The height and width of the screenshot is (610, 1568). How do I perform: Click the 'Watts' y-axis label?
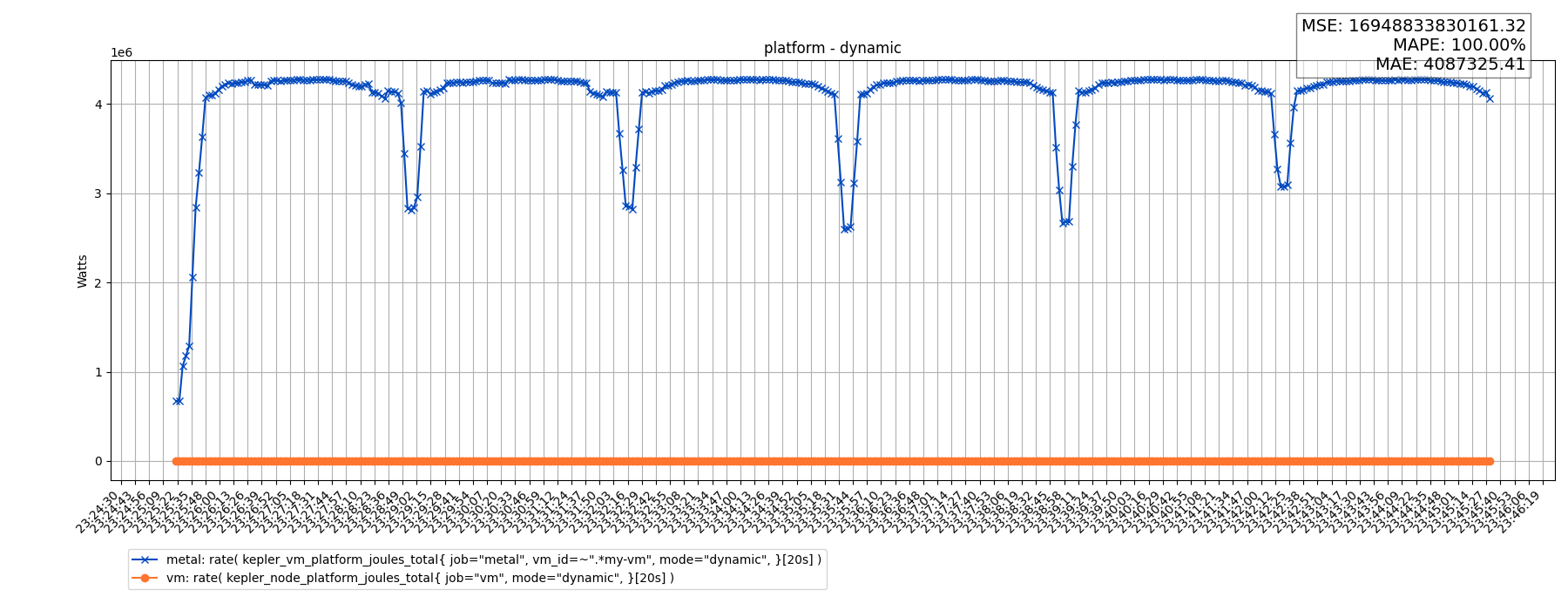click(83, 271)
